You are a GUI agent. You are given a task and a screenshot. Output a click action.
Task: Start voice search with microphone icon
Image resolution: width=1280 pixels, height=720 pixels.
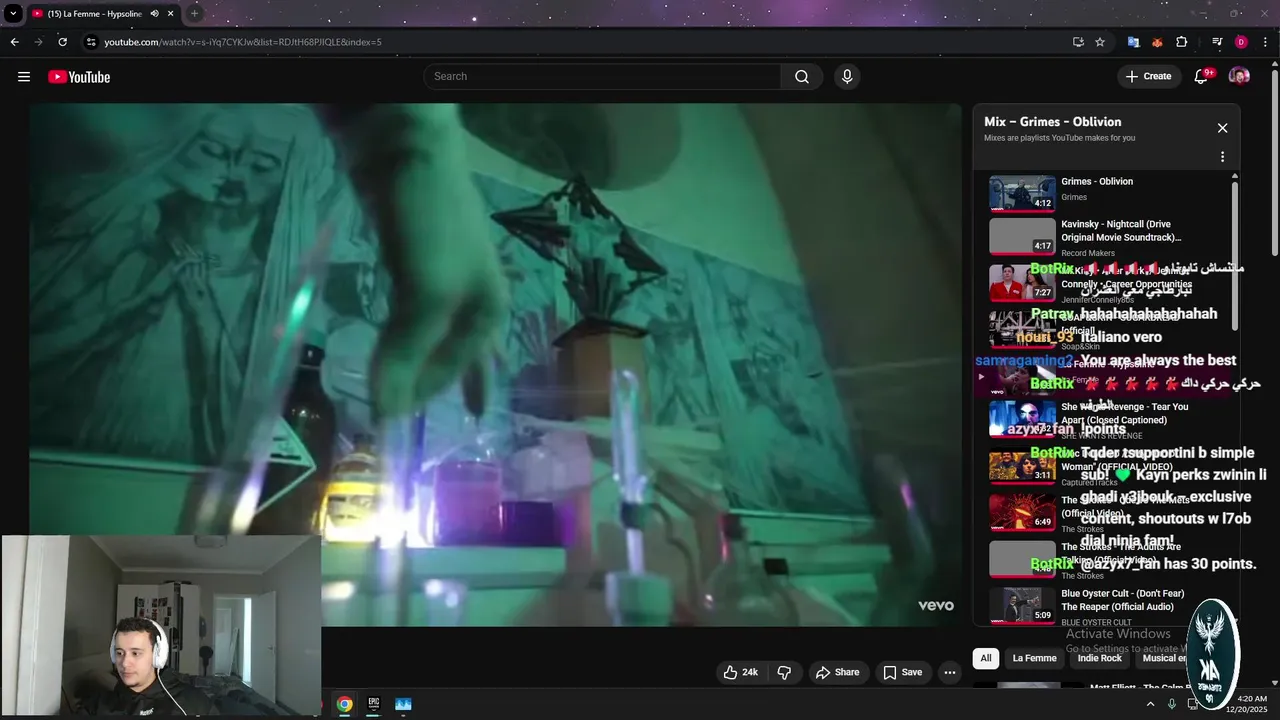point(847,77)
